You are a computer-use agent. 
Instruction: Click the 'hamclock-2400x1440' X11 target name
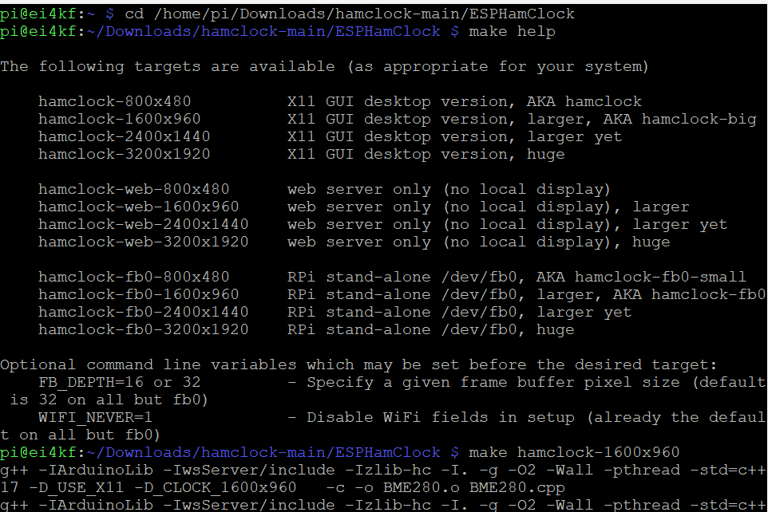(124, 137)
